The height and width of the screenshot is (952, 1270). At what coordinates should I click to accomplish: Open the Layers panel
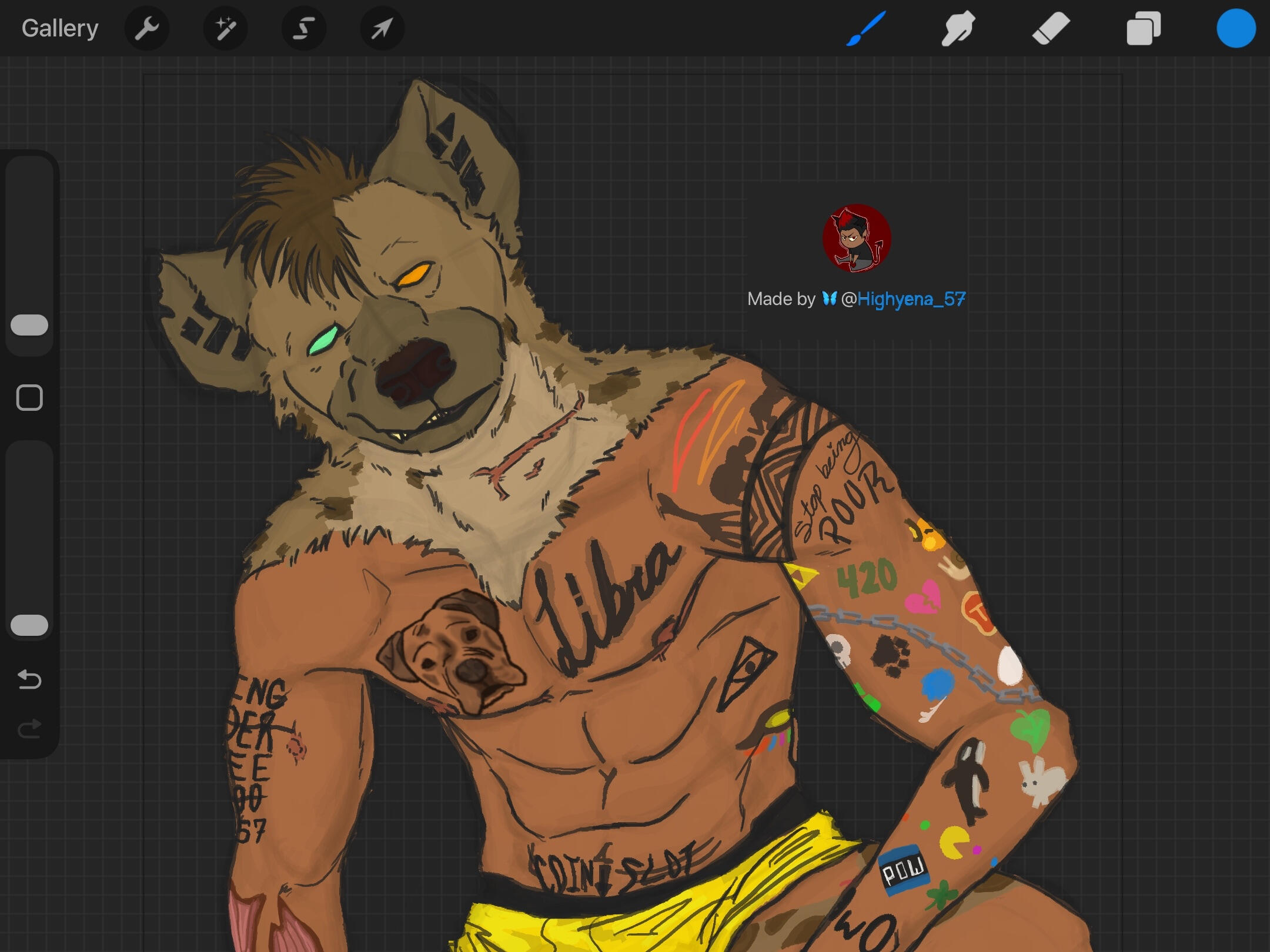pyautogui.click(x=1143, y=28)
